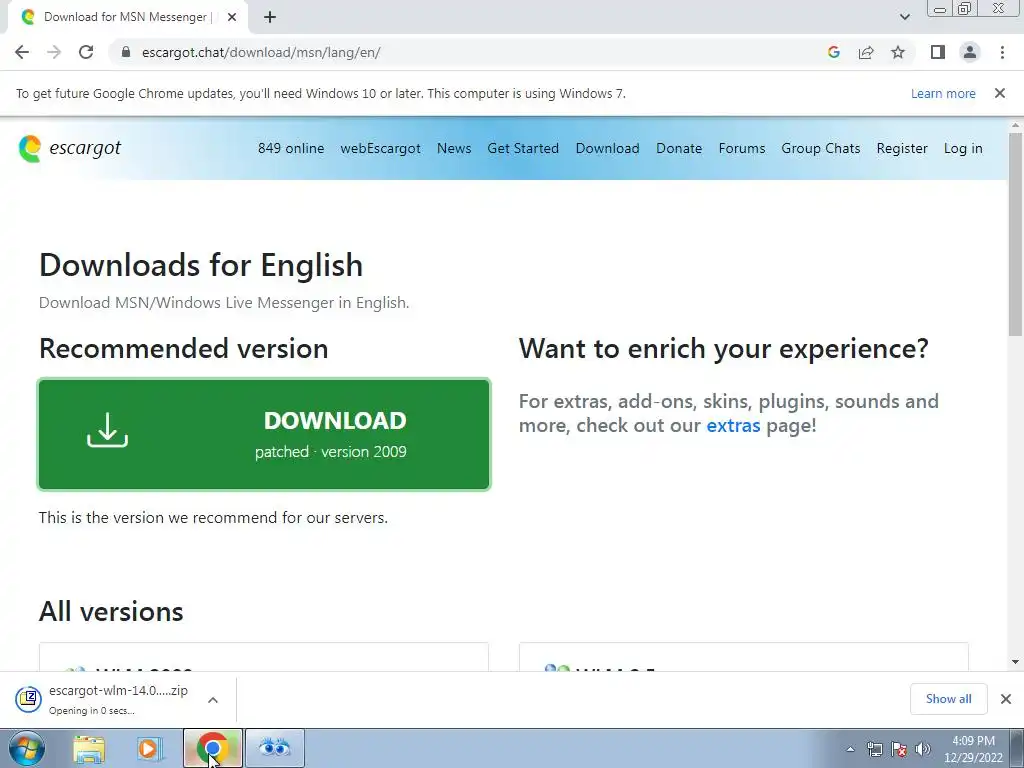Open the Chrome side panel
Viewport: 1024px width, 768px height.
(938, 52)
